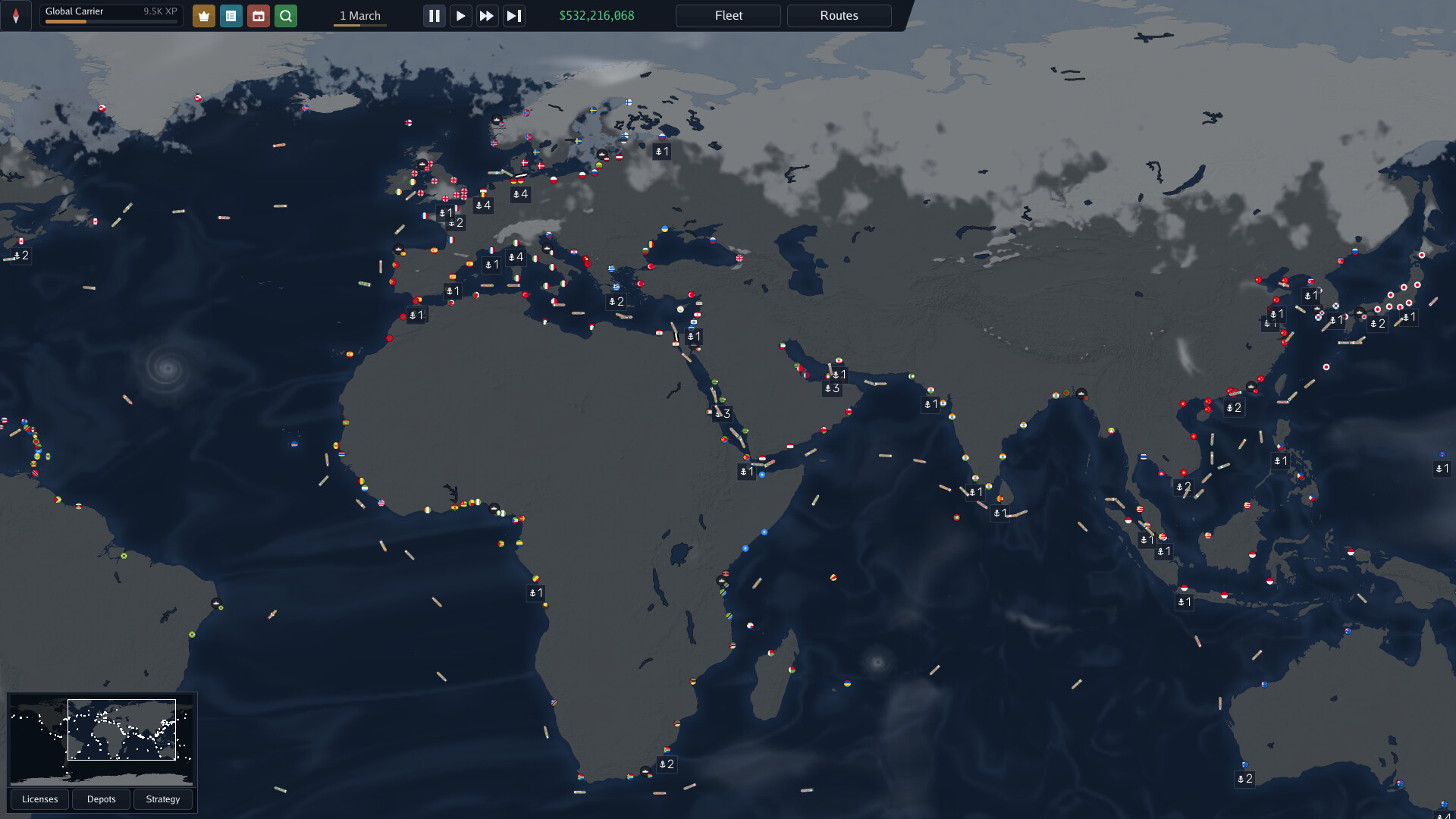Resume time at normal play speed
Viewport: 1456px width, 819px height.
click(x=460, y=16)
